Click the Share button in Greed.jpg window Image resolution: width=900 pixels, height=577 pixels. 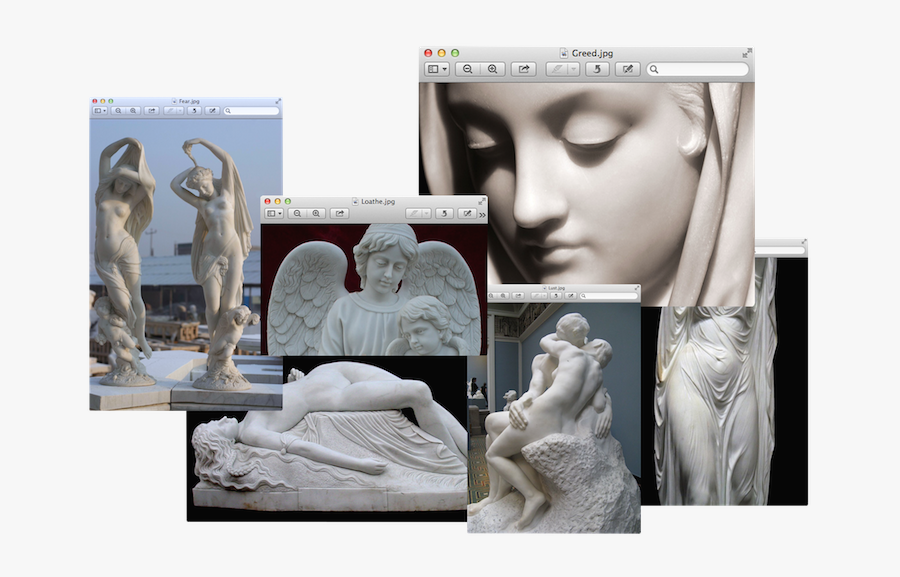click(523, 69)
